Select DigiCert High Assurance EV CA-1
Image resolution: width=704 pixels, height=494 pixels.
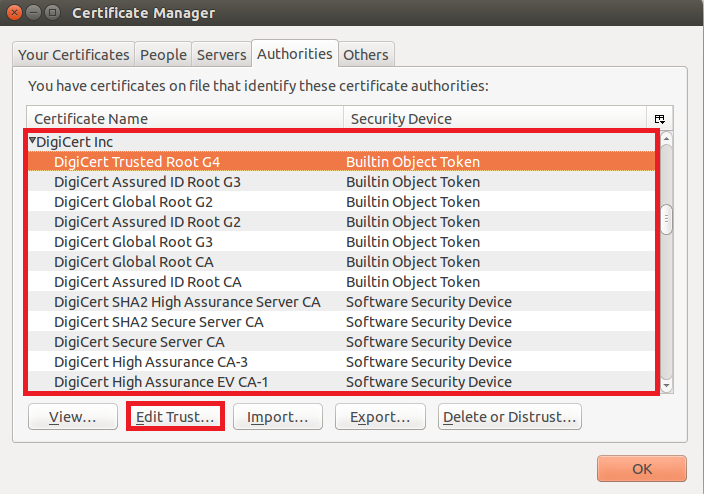pyautogui.click(x=341, y=382)
